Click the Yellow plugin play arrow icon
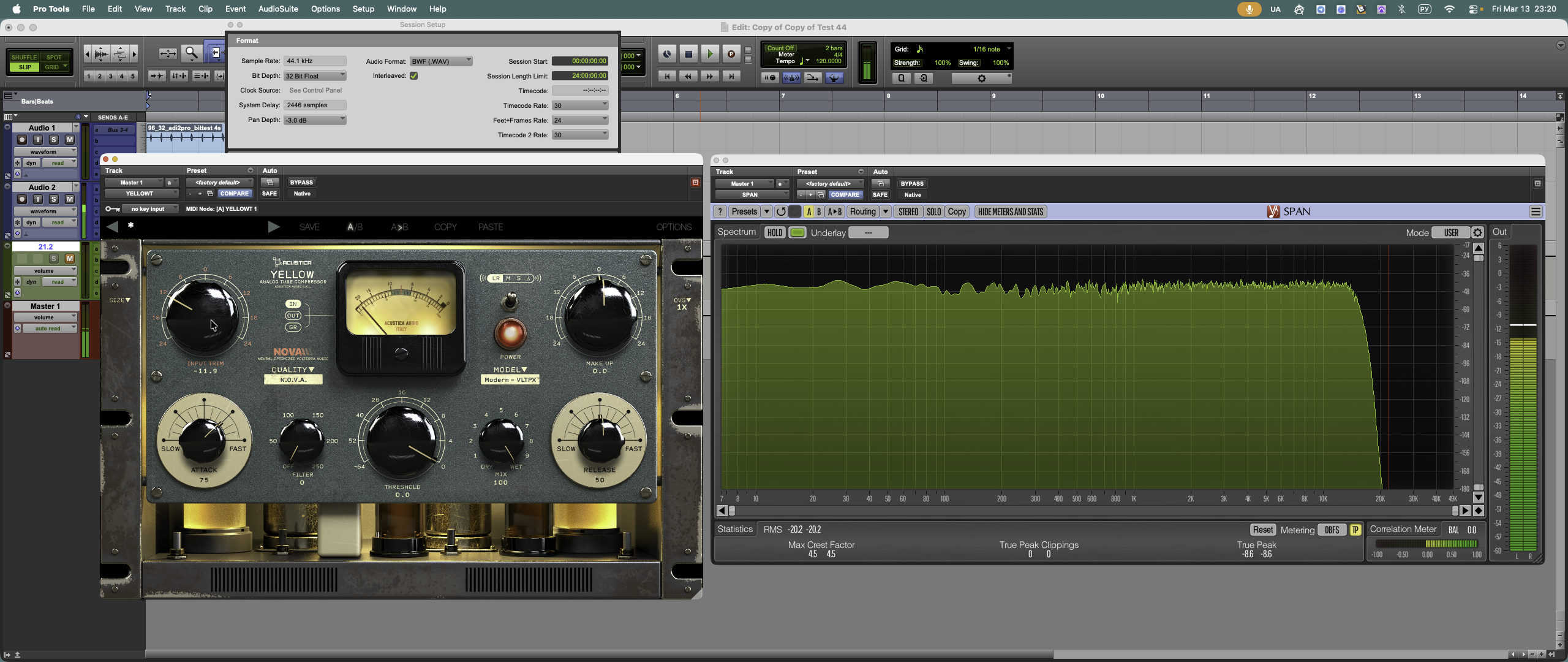This screenshot has width=1568, height=662. (274, 227)
